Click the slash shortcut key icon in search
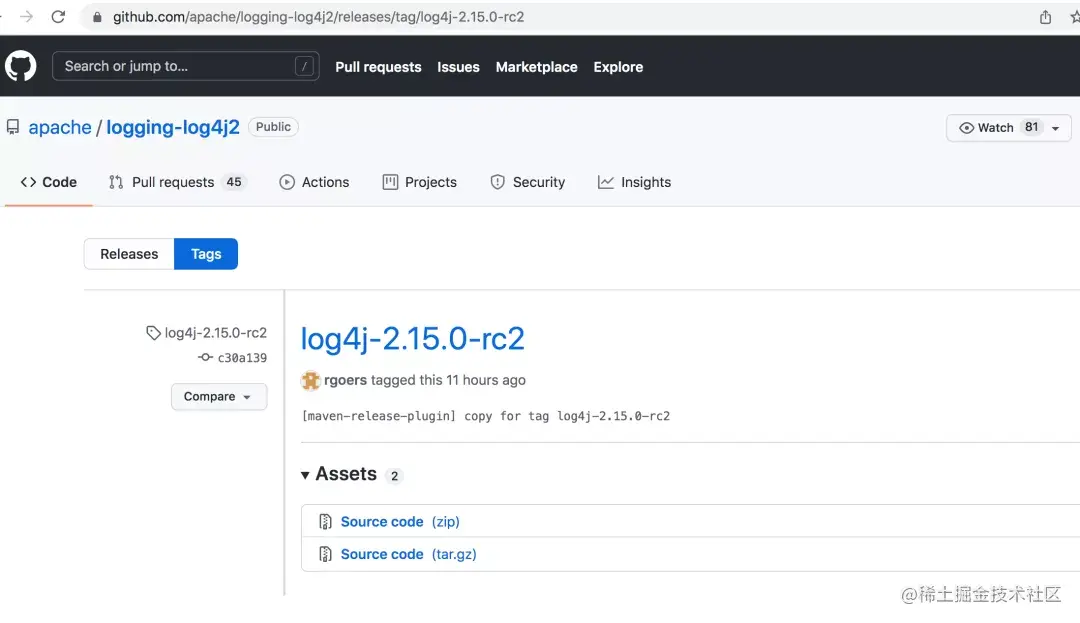 304,66
